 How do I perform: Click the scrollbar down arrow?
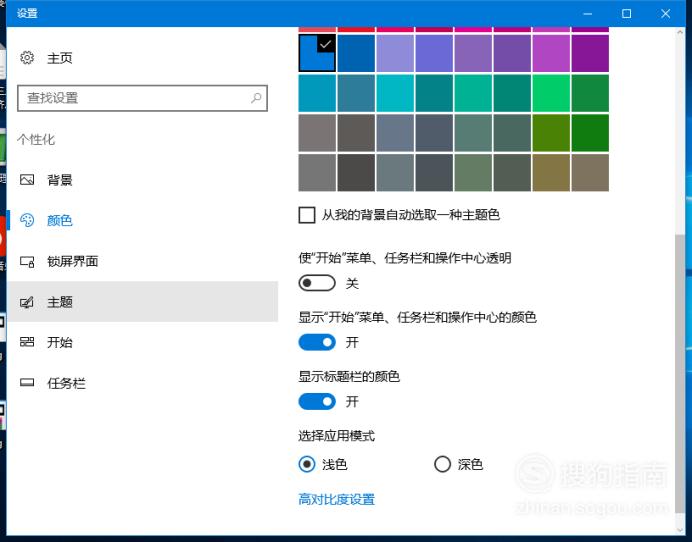pos(680,530)
